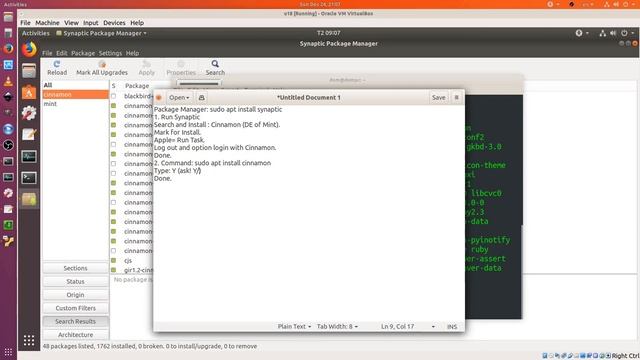This screenshot has width=640, height=360.
Task: Click the icon right of Open in editor
Action: coord(202,98)
